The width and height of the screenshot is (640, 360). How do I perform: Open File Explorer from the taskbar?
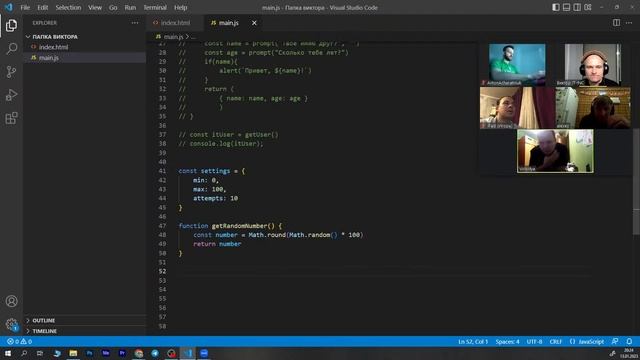coord(73,353)
